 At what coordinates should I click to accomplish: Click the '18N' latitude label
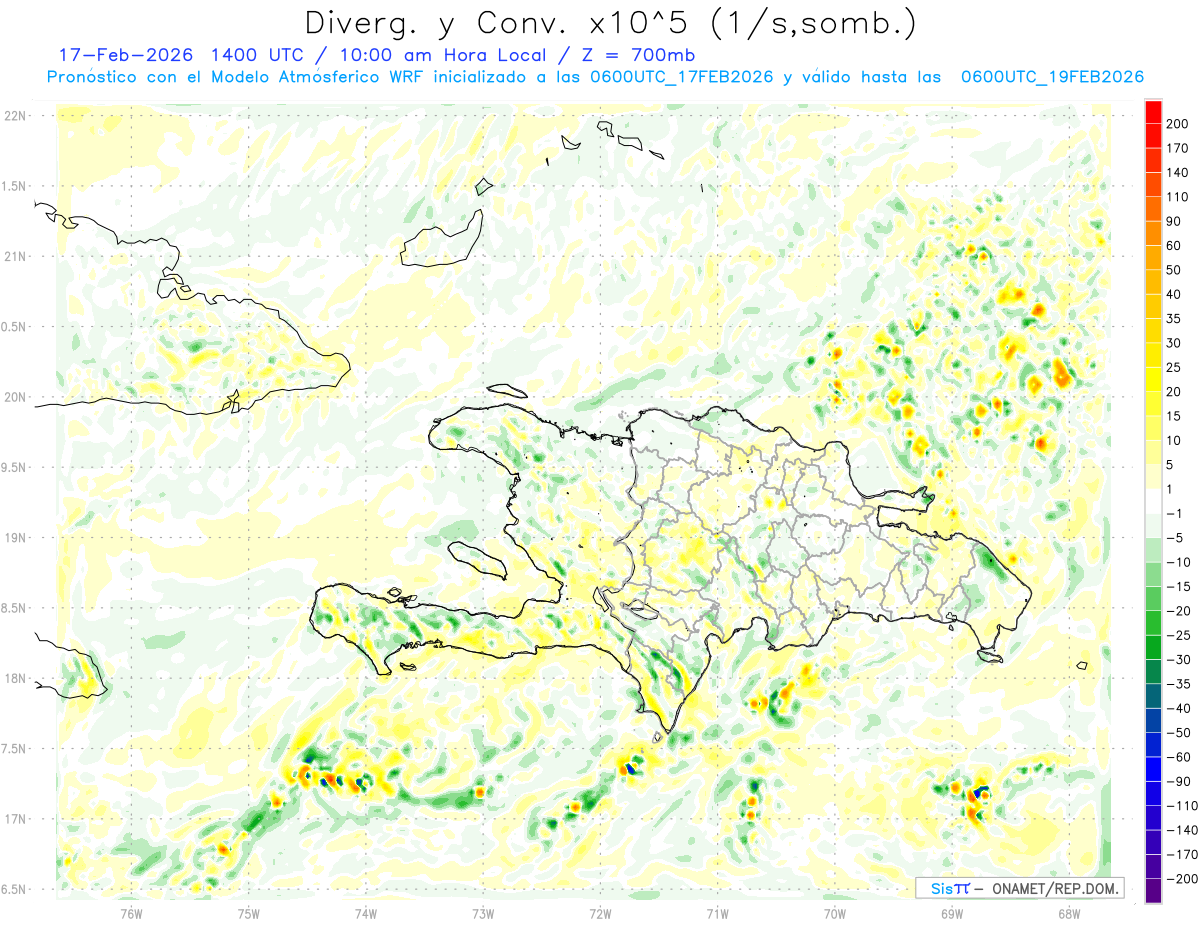[x=15, y=678]
